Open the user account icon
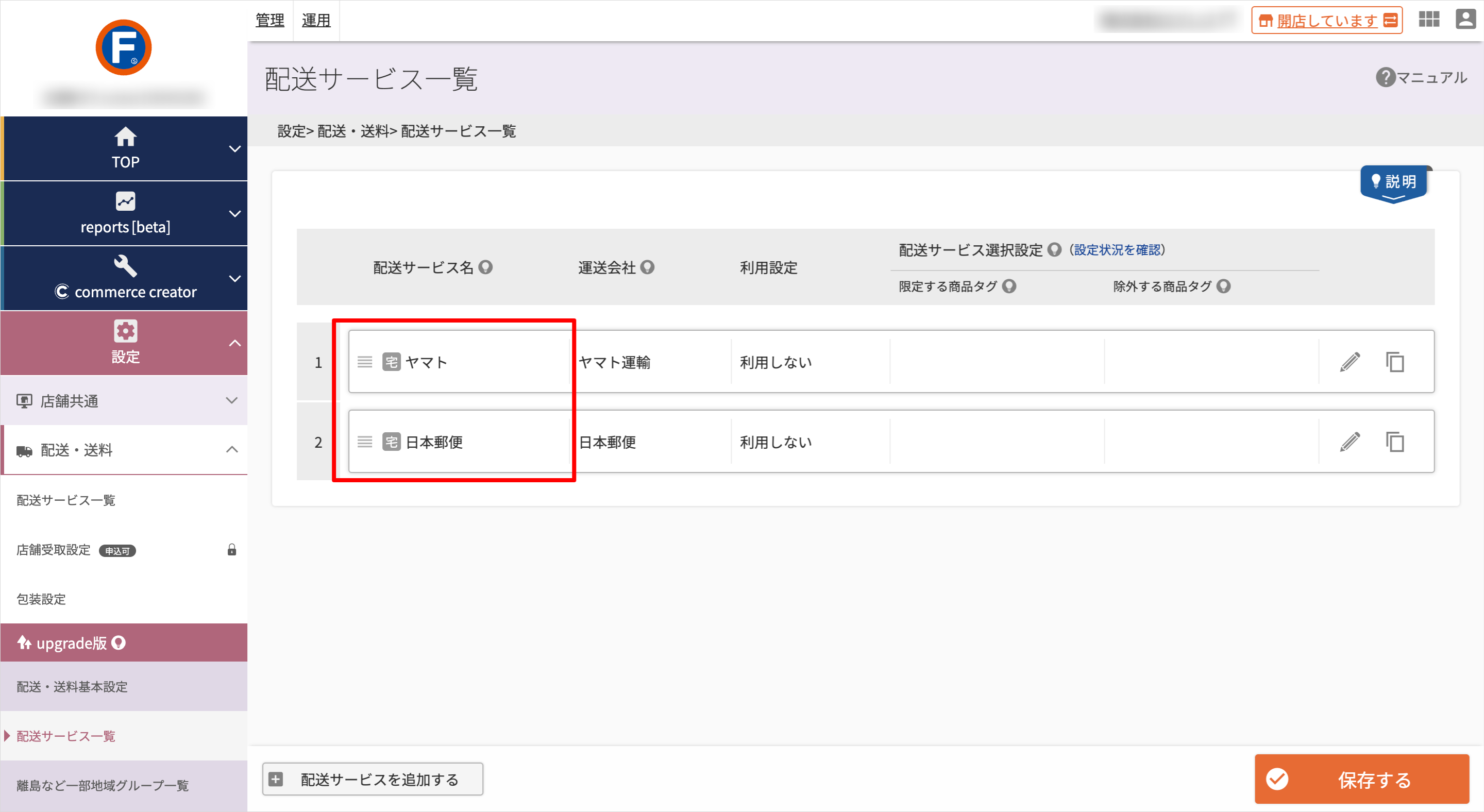This screenshot has width=1484, height=812. pos(1465,20)
